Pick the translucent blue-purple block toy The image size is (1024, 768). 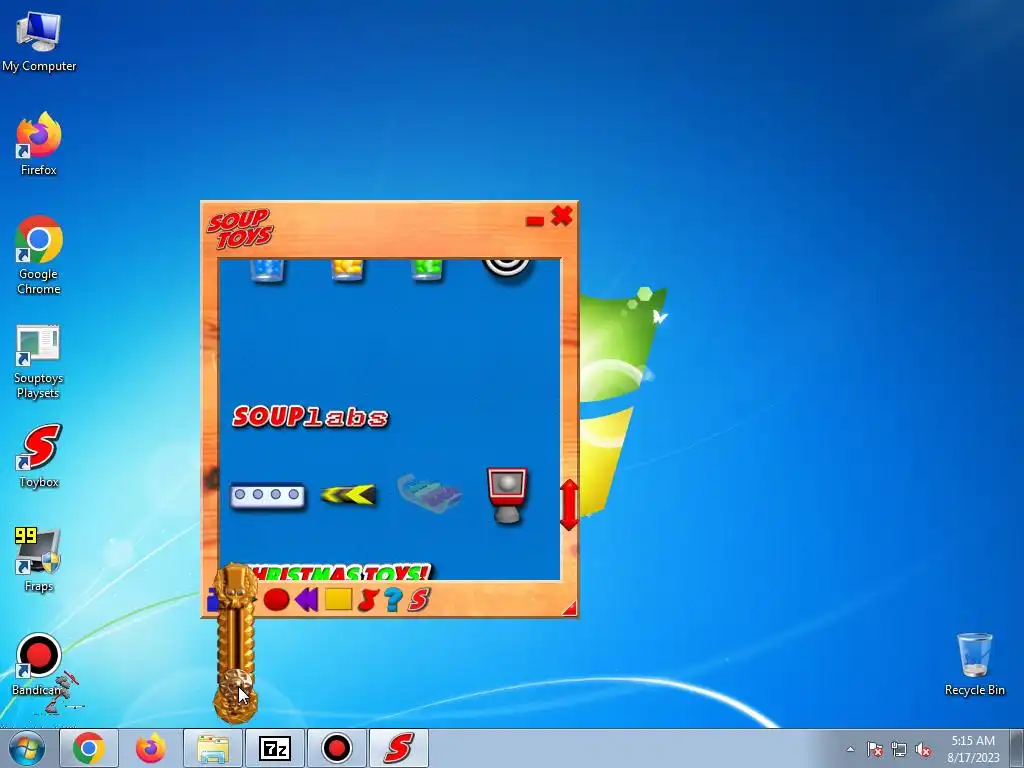point(429,493)
